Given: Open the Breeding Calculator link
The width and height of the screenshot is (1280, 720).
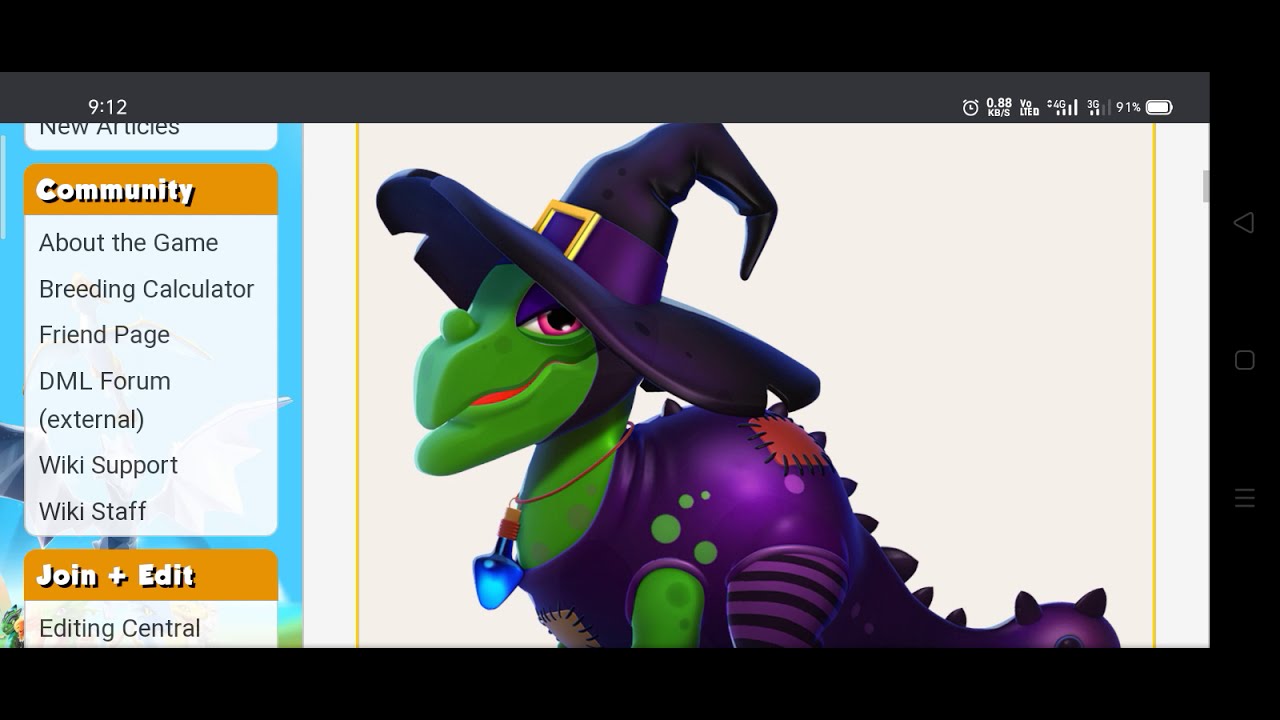Looking at the screenshot, I should 146,289.
